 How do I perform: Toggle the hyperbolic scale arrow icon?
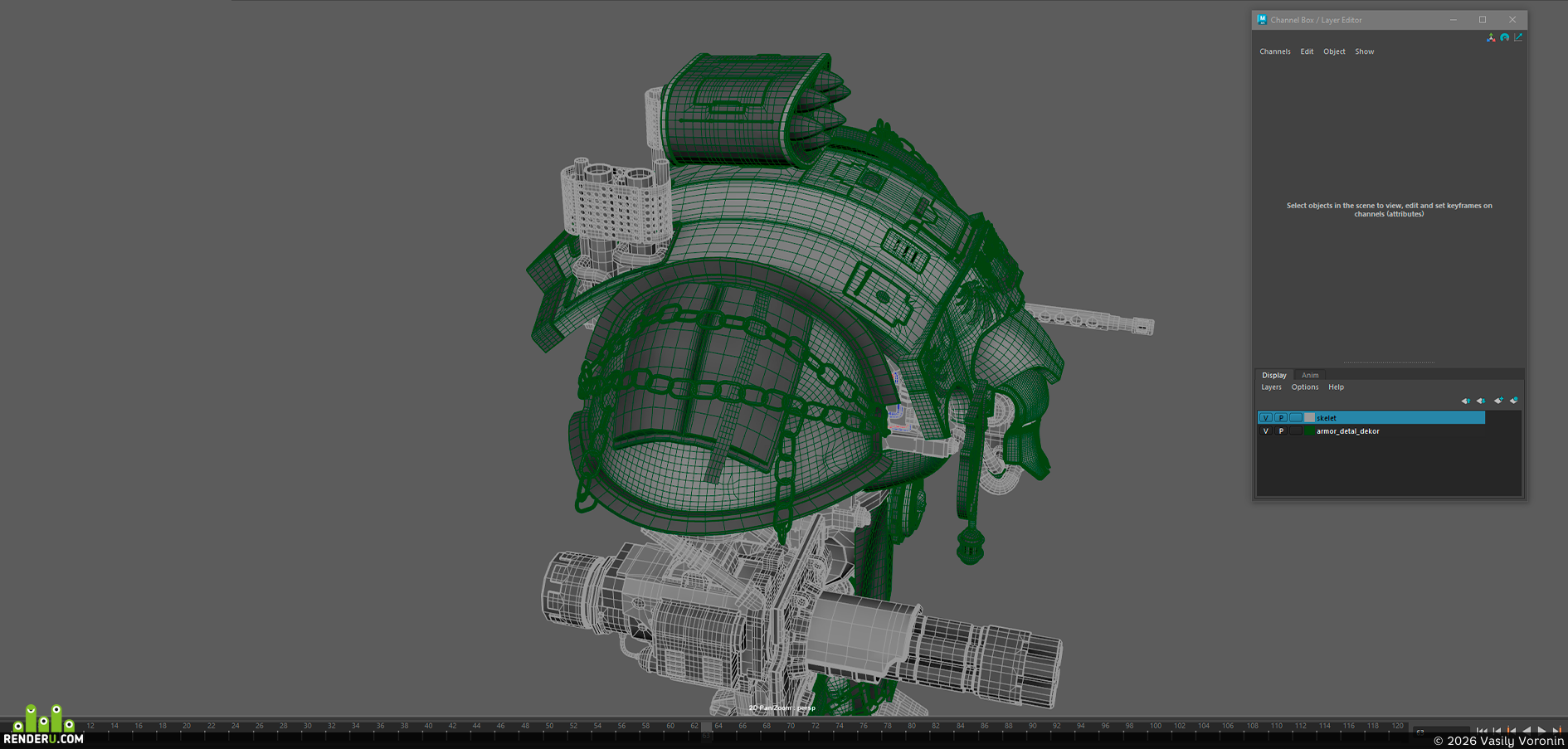coord(1518,37)
